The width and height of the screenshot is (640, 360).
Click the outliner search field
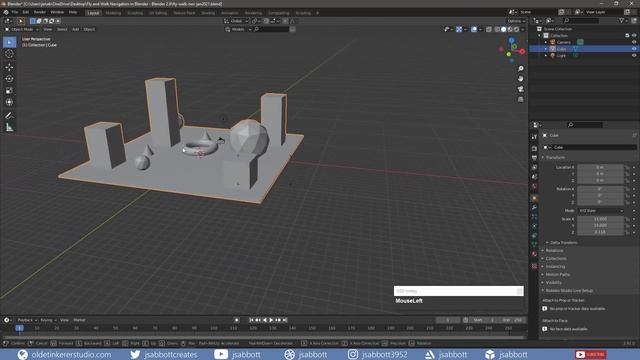tap(581, 21)
